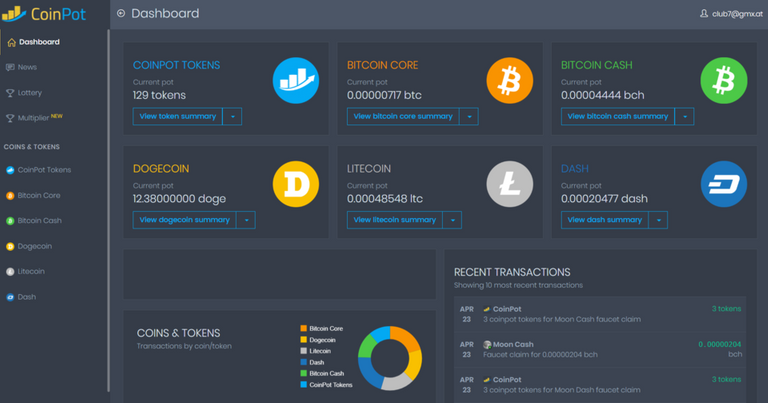The width and height of the screenshot is (768, 403).
Task: Open dropdown next to View token summary
Action: pos(233,117)
